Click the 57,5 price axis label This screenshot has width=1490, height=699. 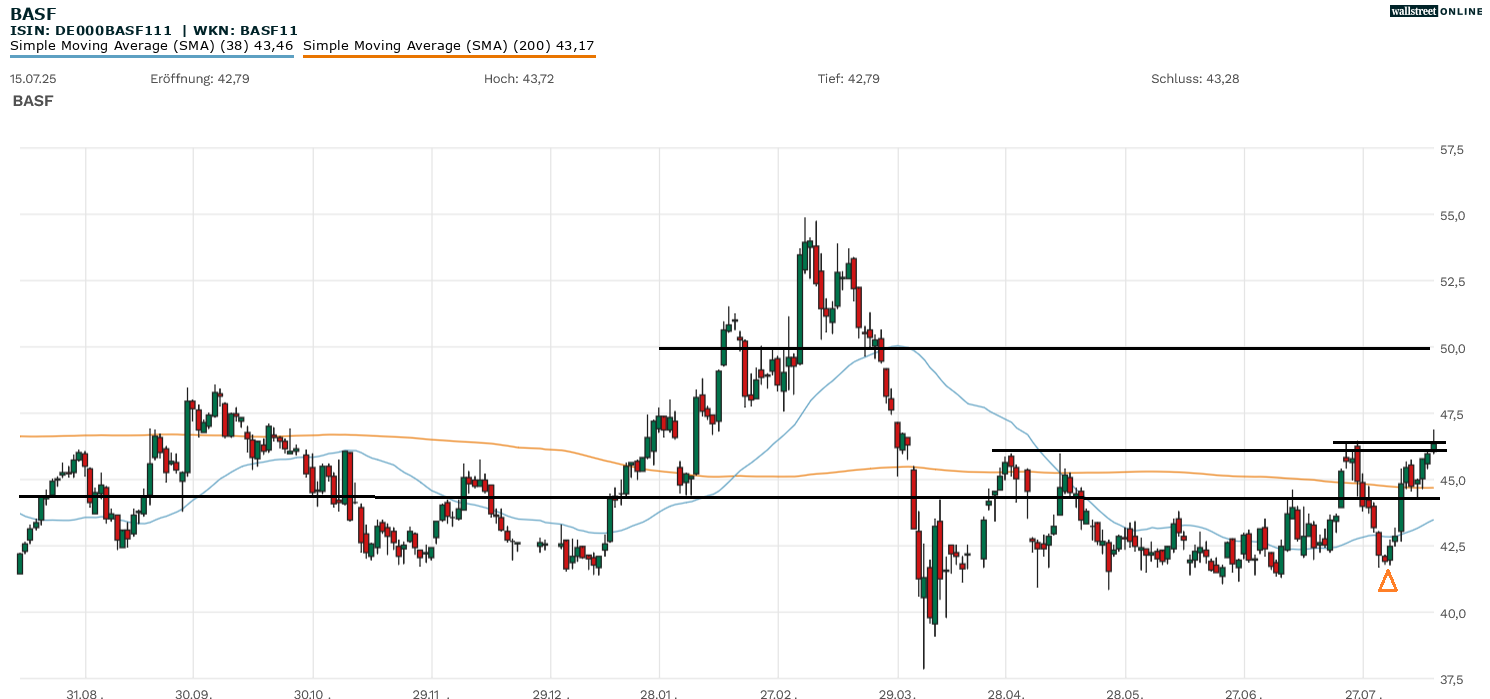[1451, 150]
